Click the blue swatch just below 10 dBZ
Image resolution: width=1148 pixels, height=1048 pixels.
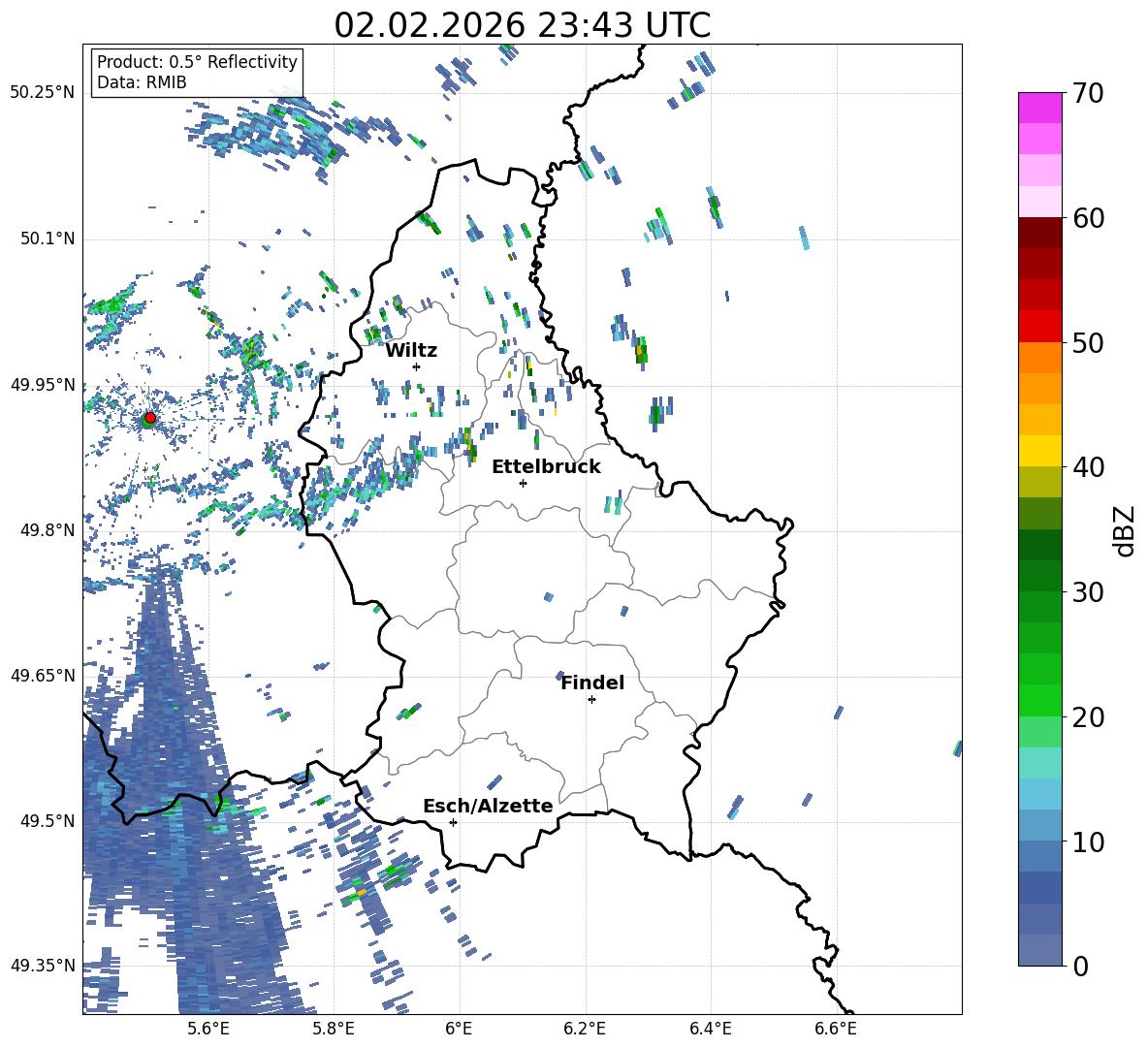[x=1039, y=856]
